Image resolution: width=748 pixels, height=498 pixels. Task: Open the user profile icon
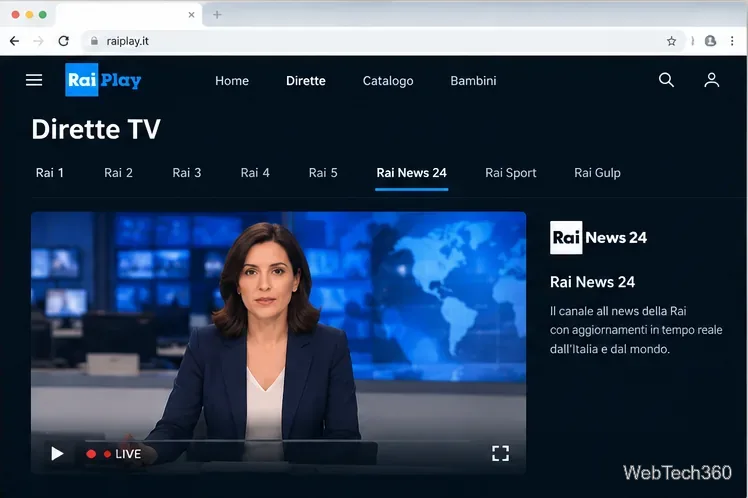pyautogui.click(x=712, y=80)
